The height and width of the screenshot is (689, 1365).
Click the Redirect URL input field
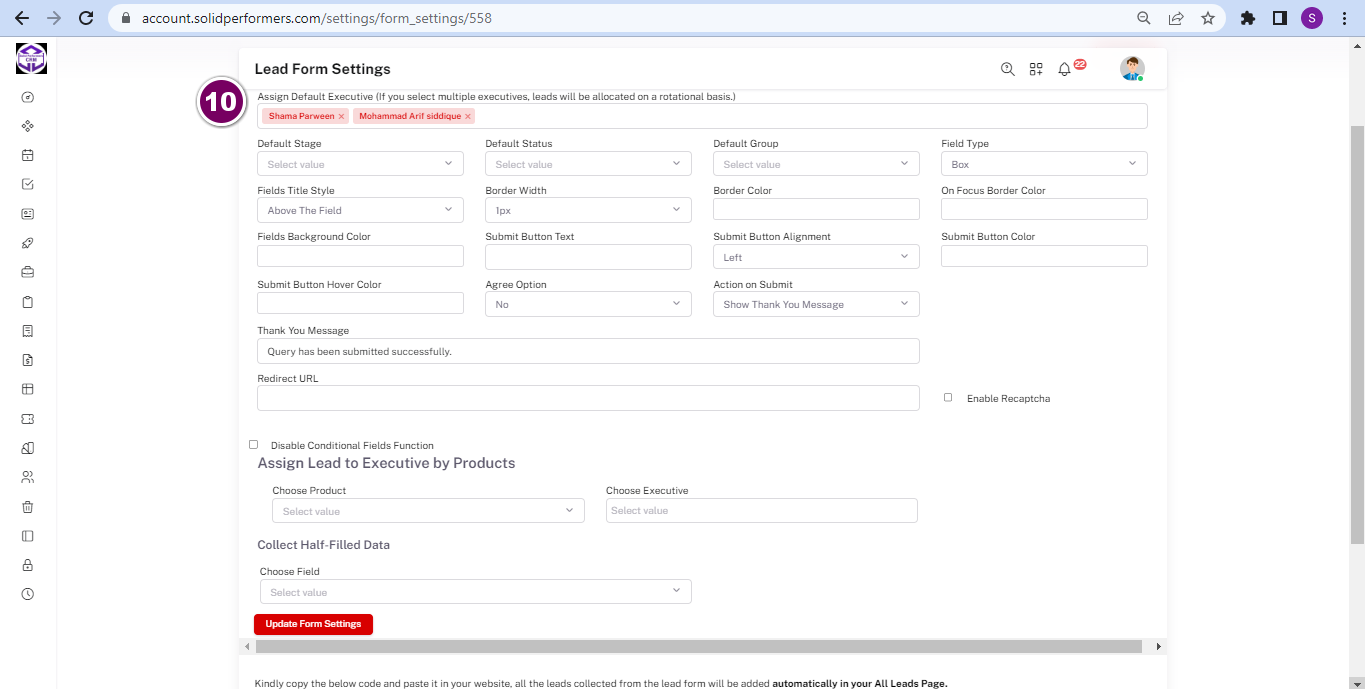point(588,398)
